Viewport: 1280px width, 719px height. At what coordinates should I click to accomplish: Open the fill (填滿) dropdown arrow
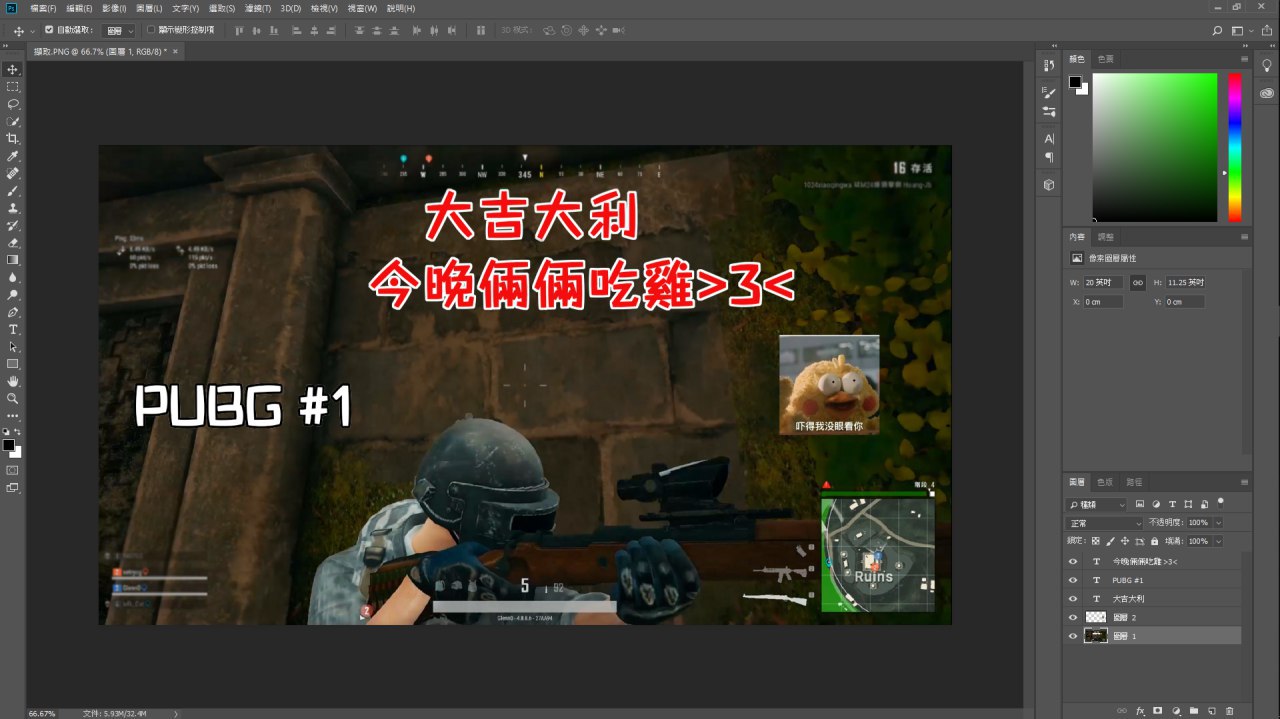[x=1217, y=541]
